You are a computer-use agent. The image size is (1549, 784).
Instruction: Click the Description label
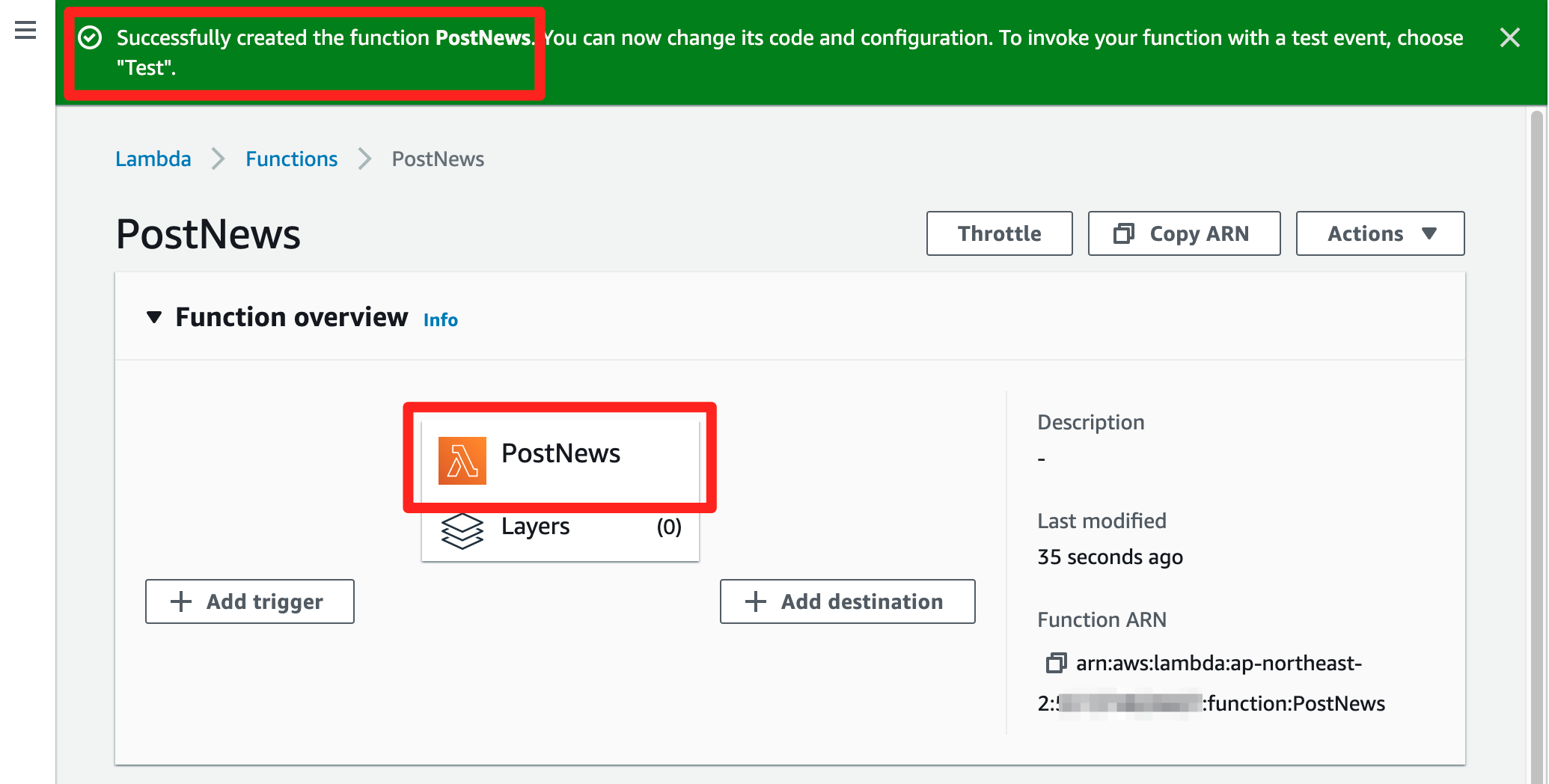(1090, 423)
